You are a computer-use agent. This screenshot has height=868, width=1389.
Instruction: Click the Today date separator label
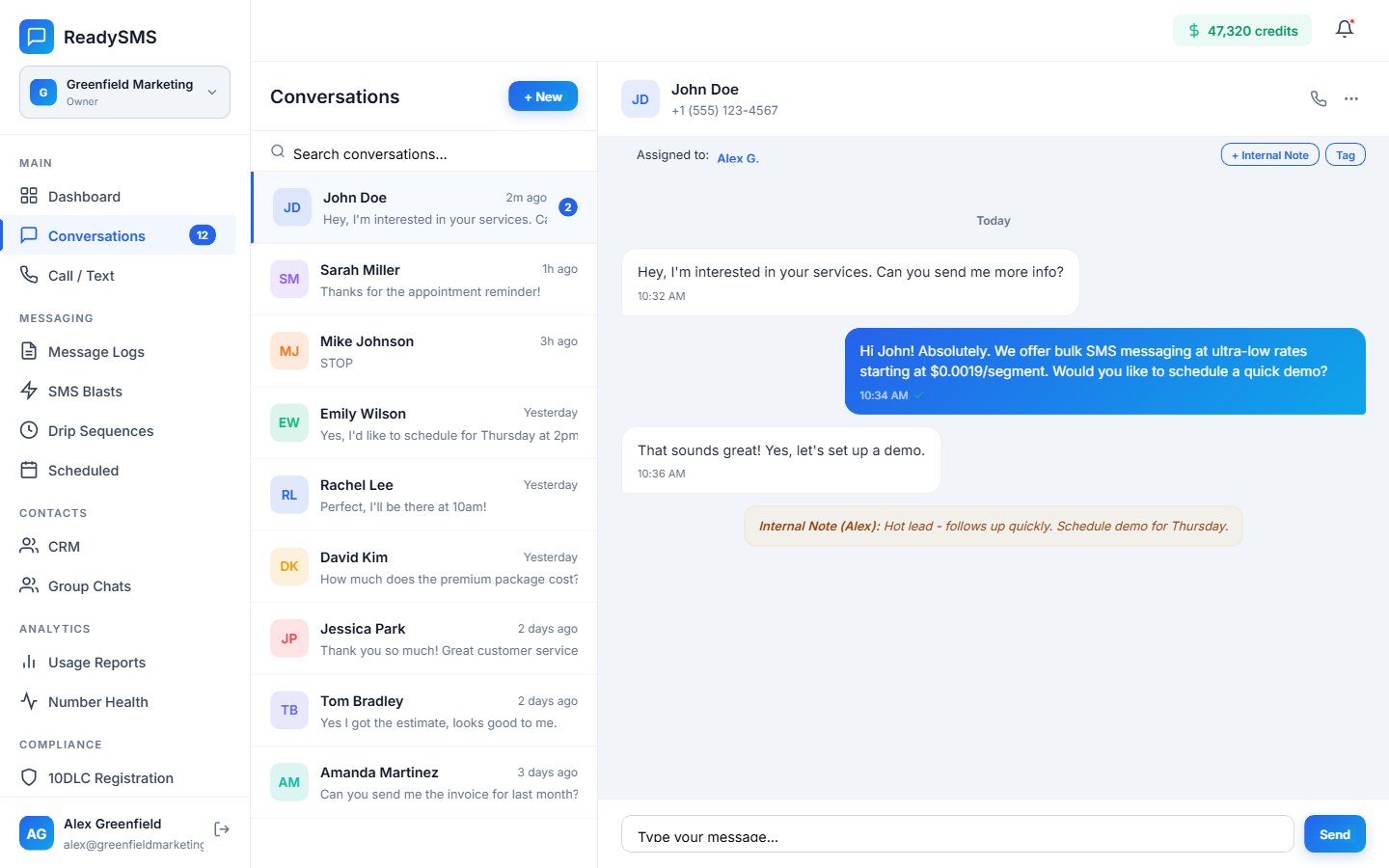click(x=994, y=221)
